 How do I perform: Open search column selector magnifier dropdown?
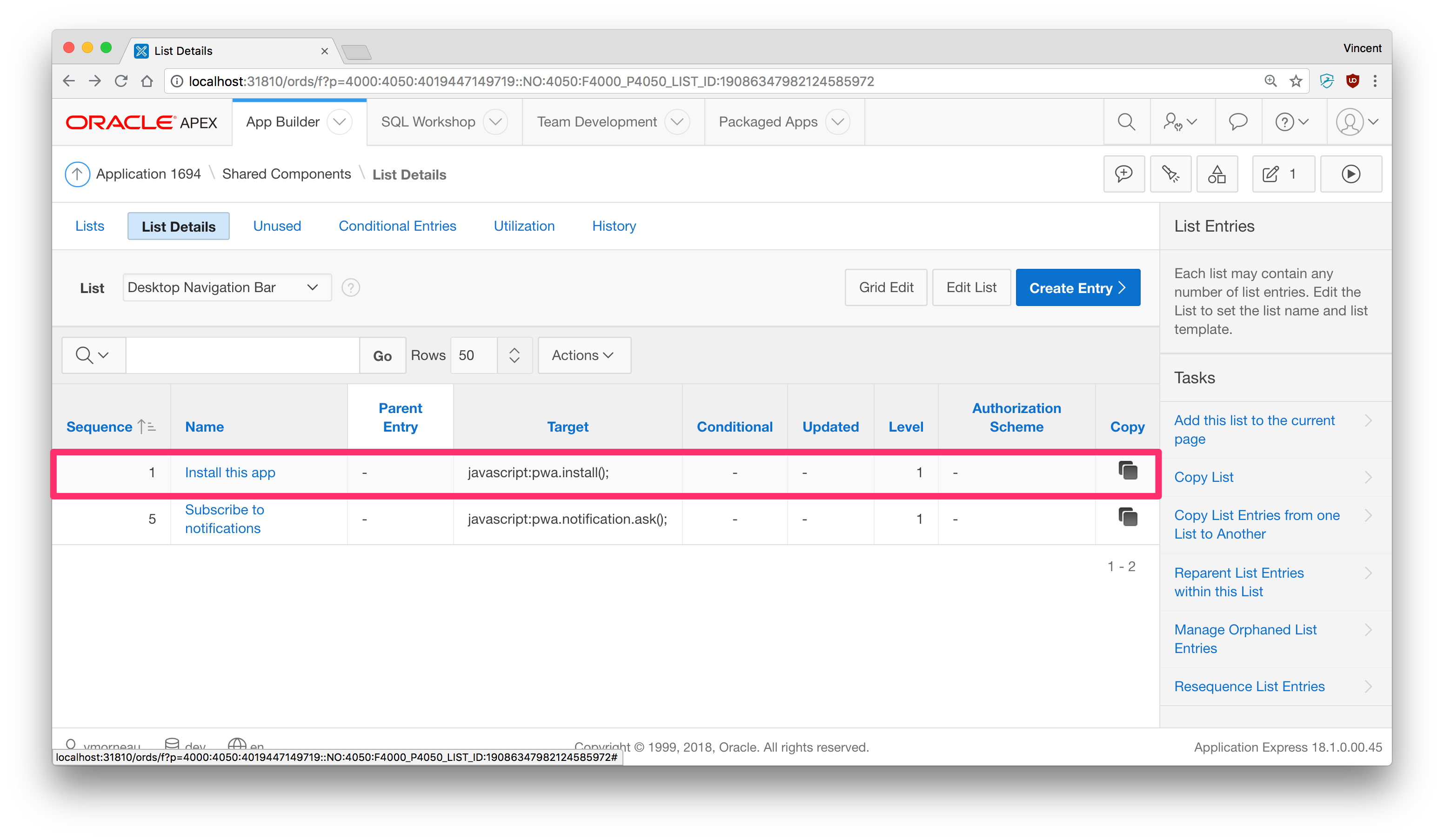(93, 355)
